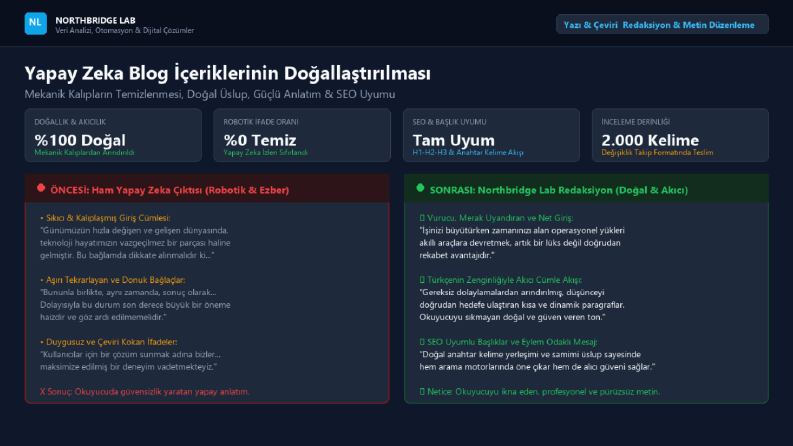Click 'Duygusuz ve Çeviri Kokan İfadeler' subheading

[109, 342]
